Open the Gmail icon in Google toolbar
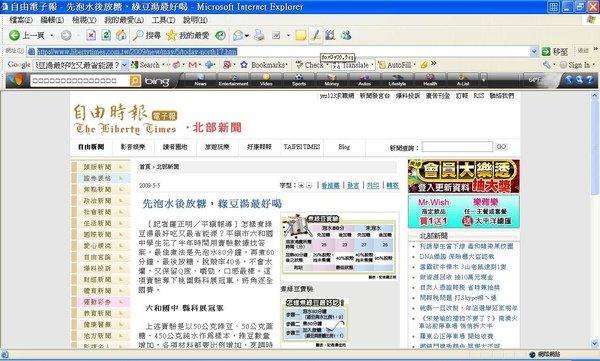 click(192, 65)
